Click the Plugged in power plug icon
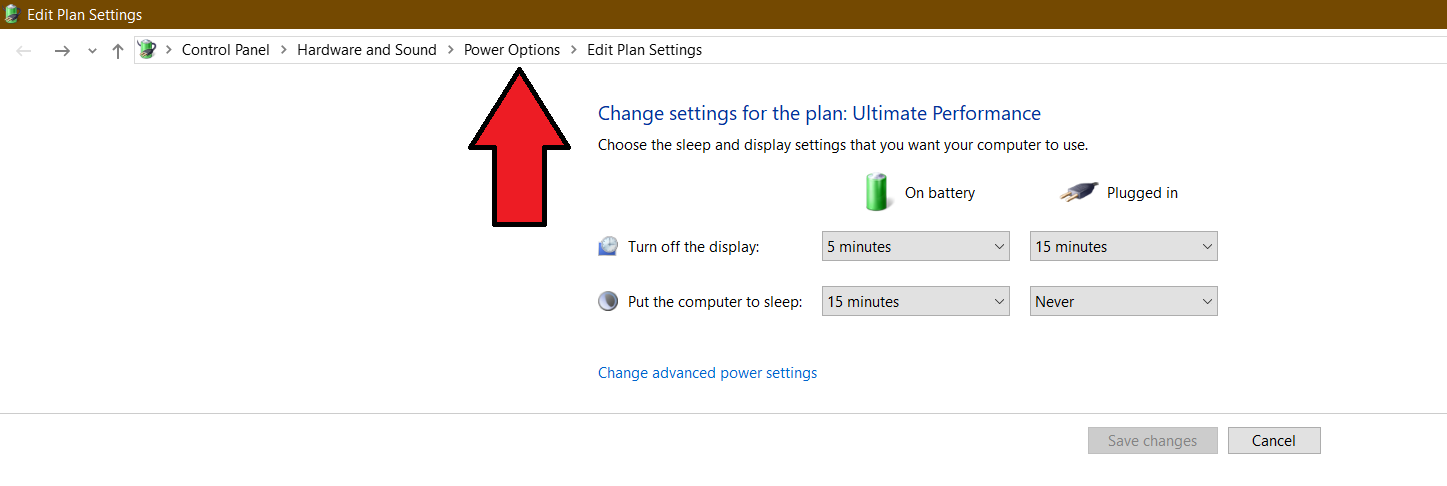Viewport: 1447px width, 486px height. tap(1079, 192)
